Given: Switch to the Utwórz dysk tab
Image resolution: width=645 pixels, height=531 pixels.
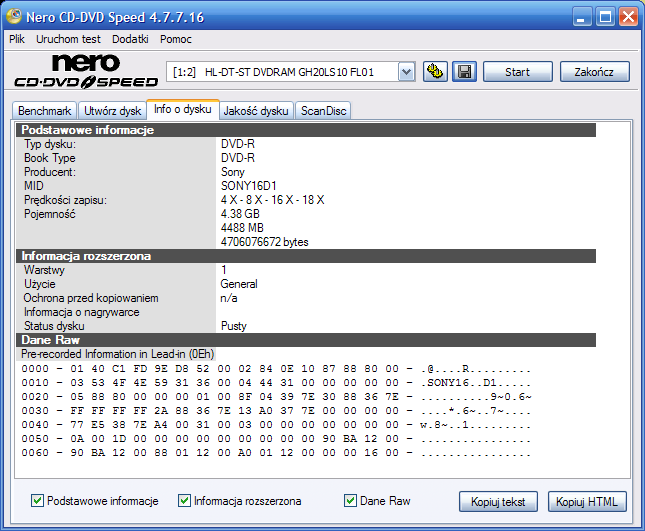Looking at the screenshot, I should point(112,111).
